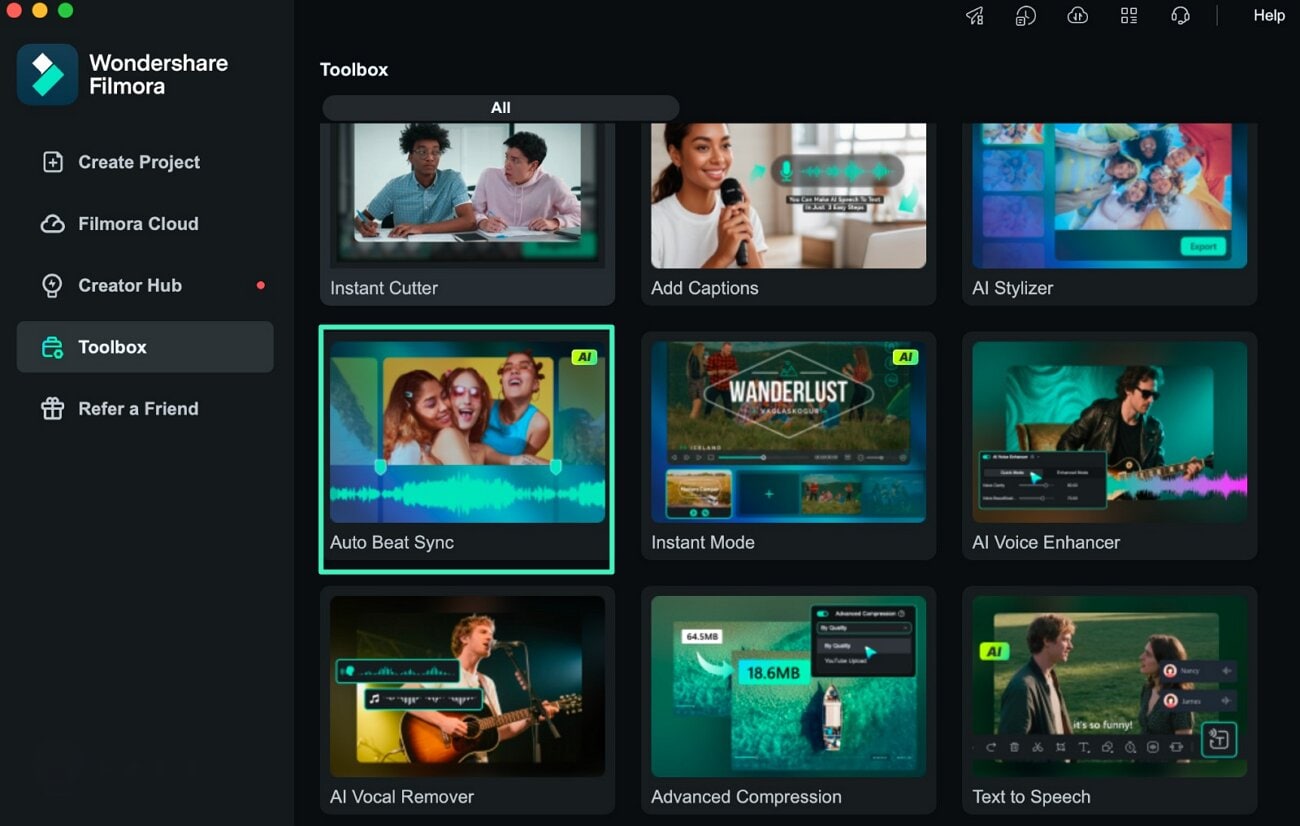Click the Advanced Compression label
The height and width of the screenshot is (826, 1300).
tap(746, 797)
